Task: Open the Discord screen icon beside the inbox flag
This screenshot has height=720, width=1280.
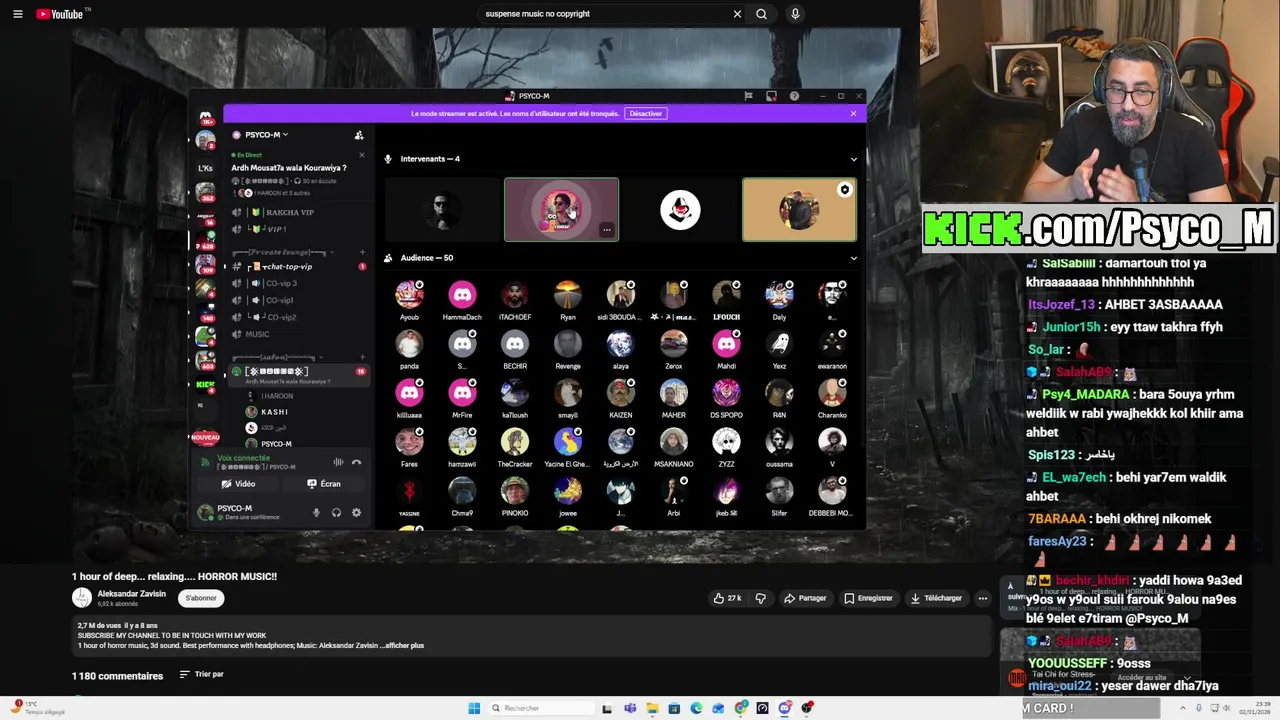Action: (771, 96)
